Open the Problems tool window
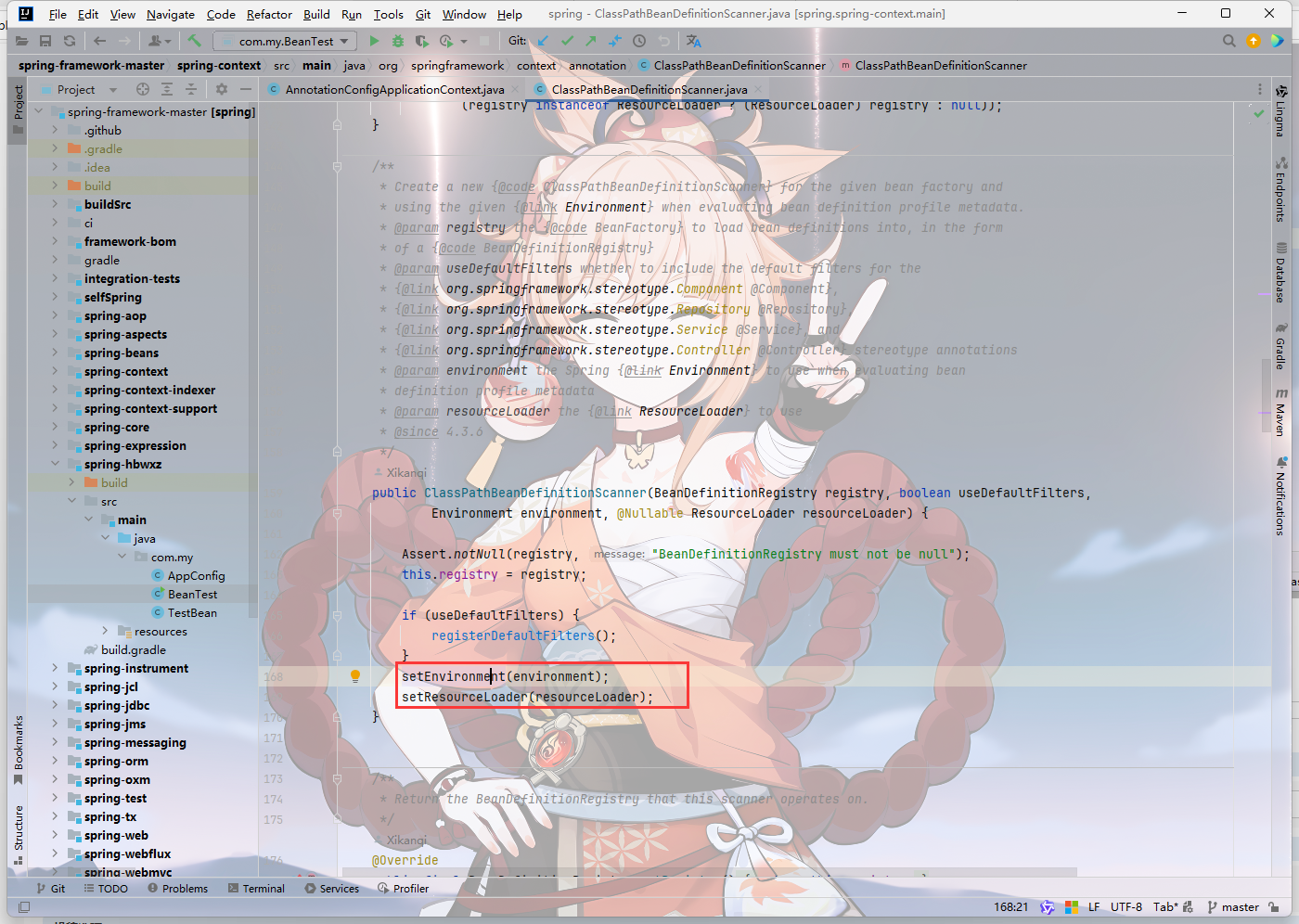The width and height of the screenshot is (1299, 924). coord(178,888)
